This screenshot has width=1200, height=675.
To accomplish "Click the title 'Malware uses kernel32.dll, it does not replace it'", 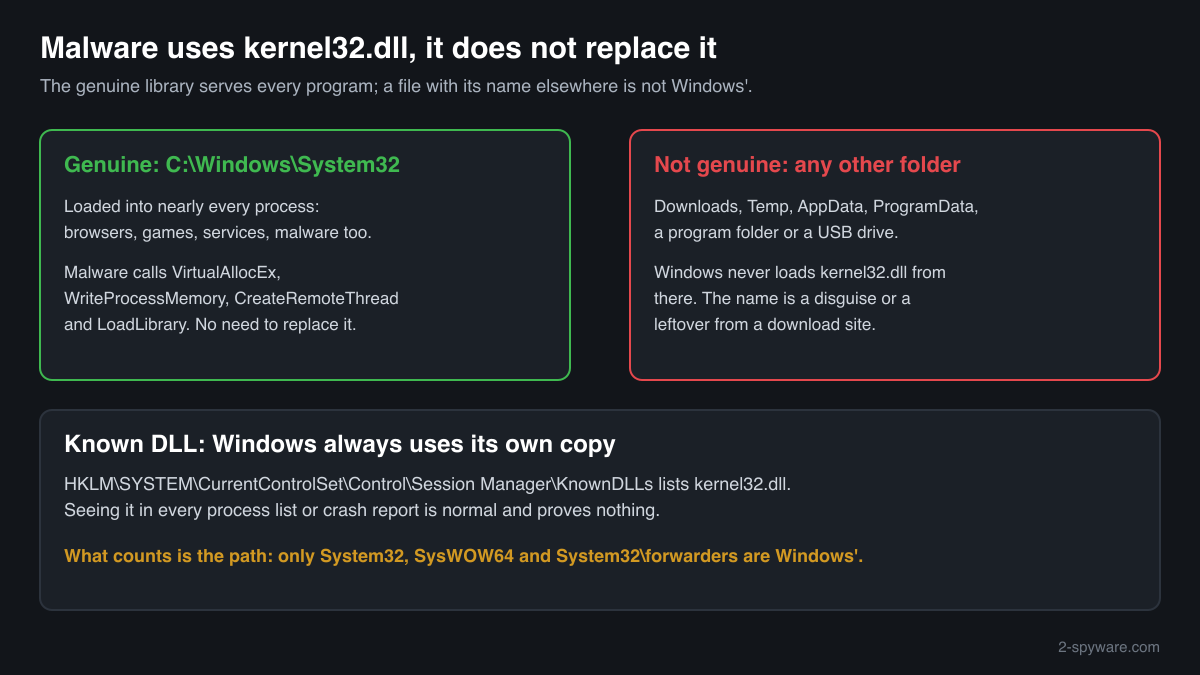I will coord(378,48).
